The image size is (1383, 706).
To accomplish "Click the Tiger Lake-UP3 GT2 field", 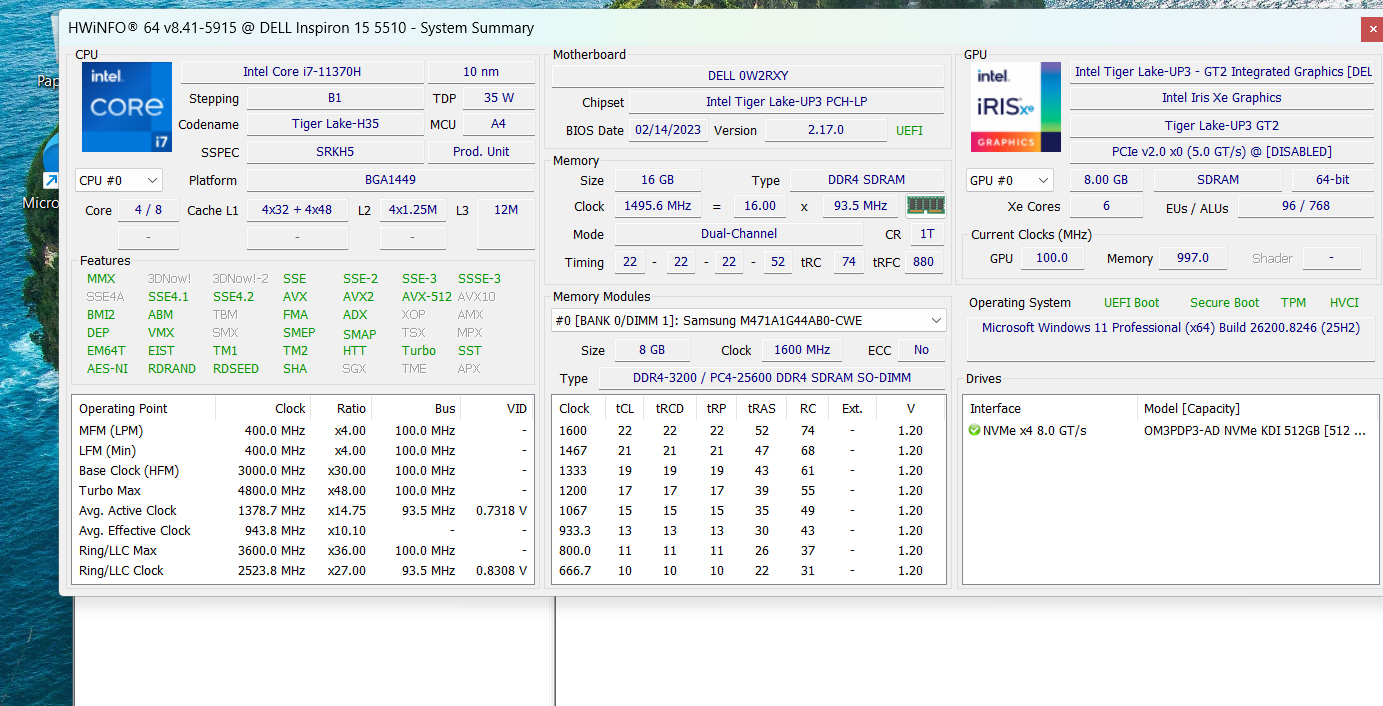I will [1221, 125].
